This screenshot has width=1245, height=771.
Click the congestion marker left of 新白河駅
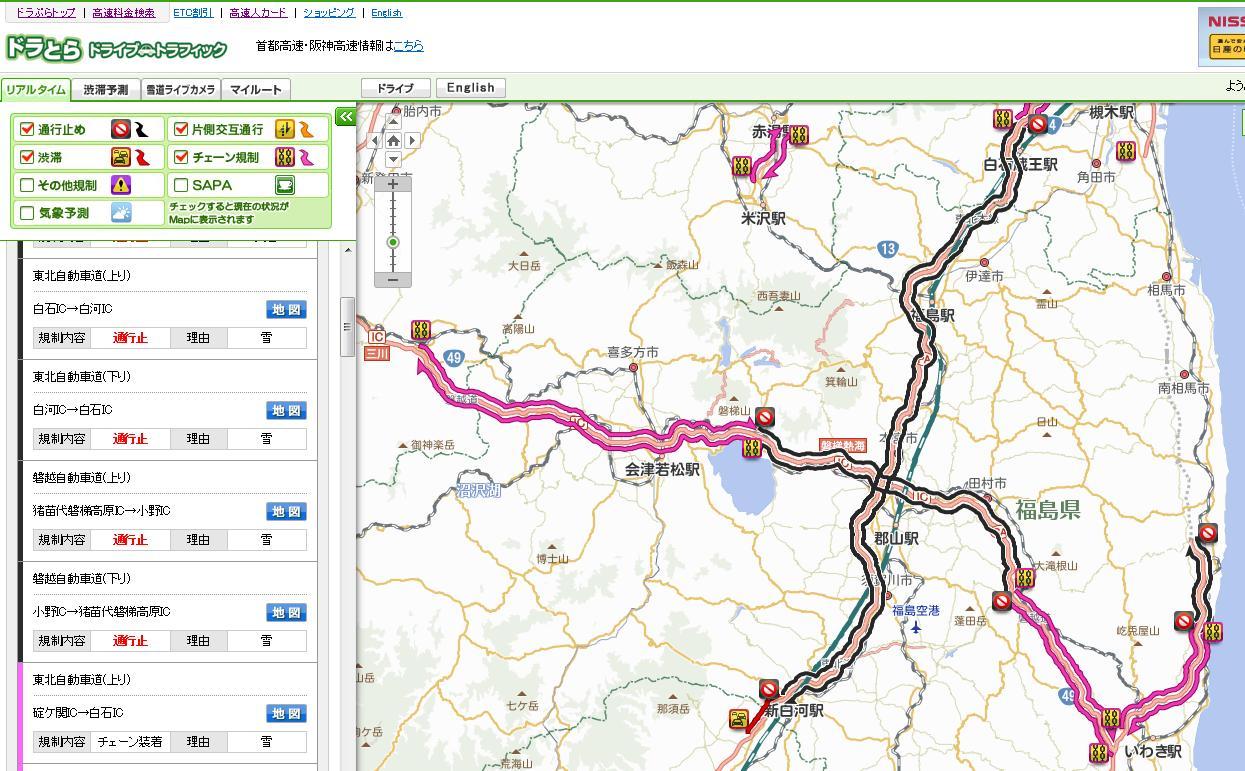(739, 718)
